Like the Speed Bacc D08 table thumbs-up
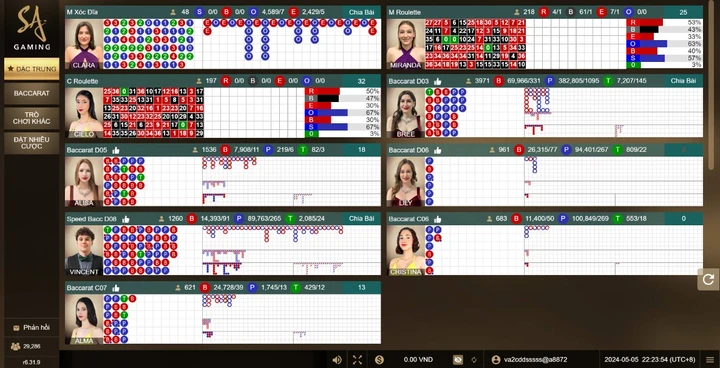Image resolution: width=720 pixels, height=368 pixels. (x=125, y=219)
